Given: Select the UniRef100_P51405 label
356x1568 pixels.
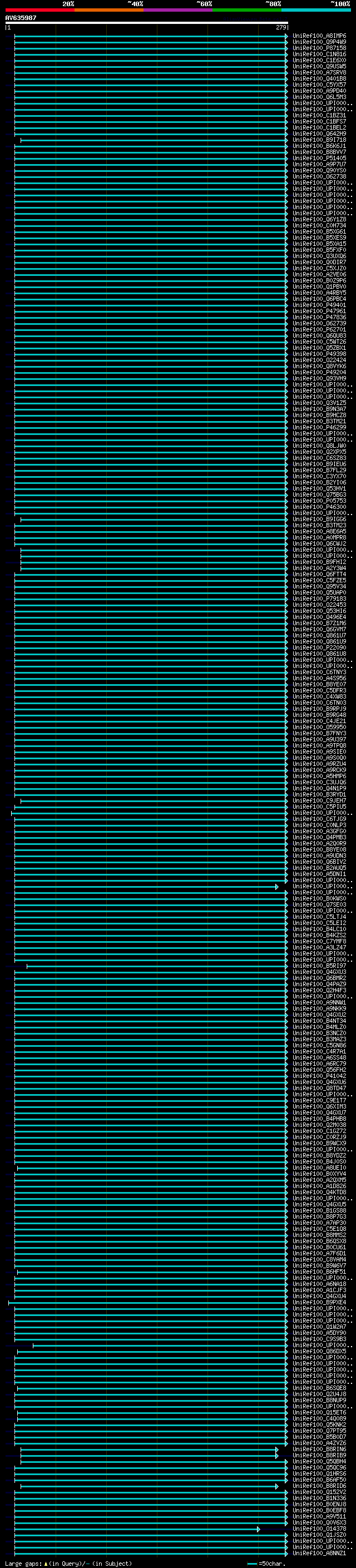Looking at the screenshot, I should 319,159.
